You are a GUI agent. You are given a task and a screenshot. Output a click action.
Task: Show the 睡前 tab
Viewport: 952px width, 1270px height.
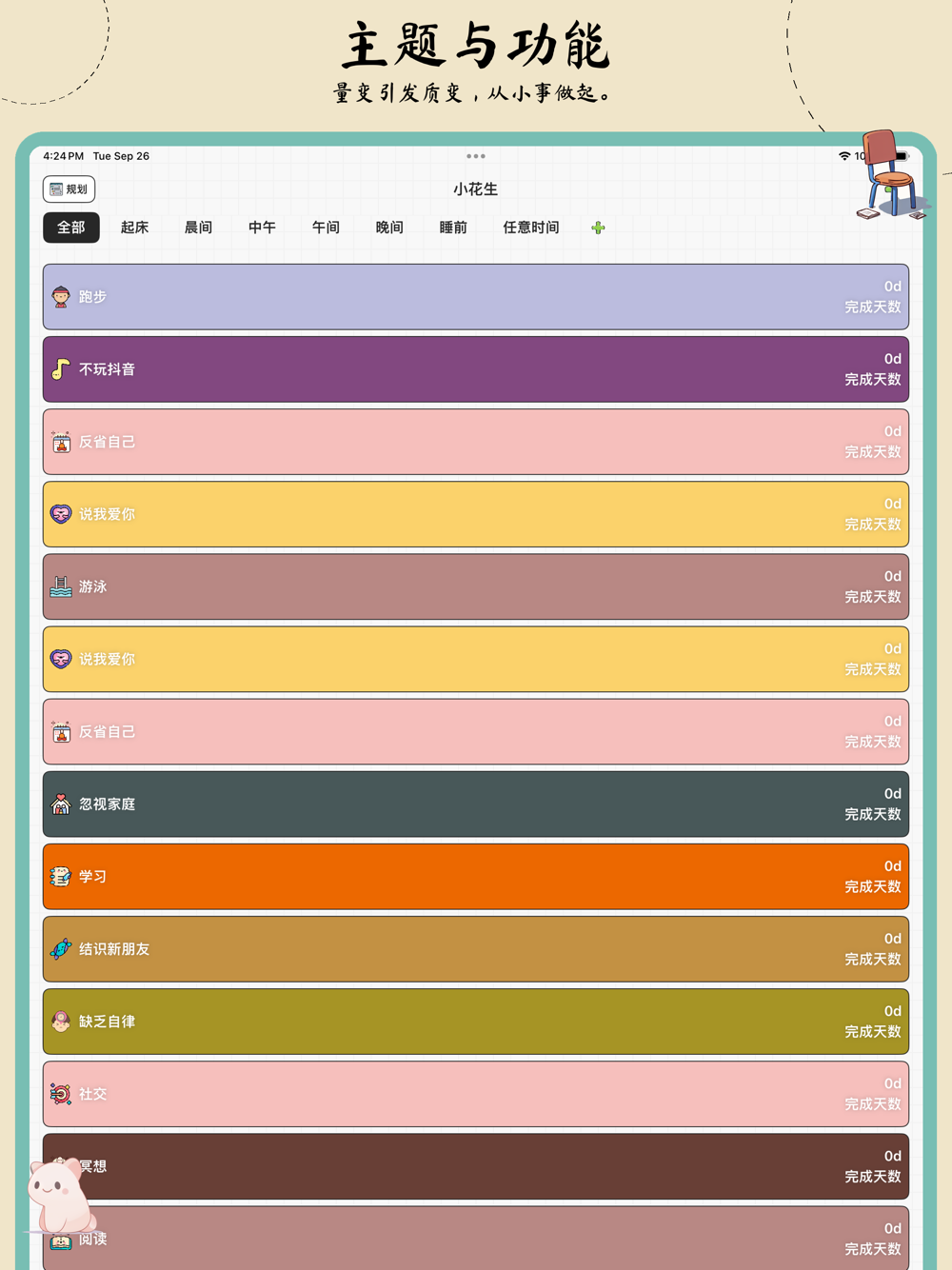[x=453, y=228]
